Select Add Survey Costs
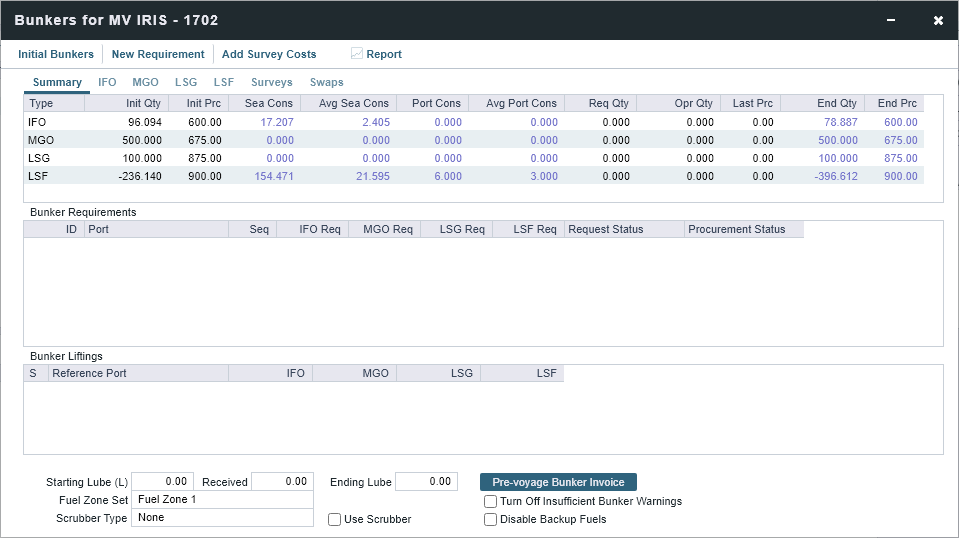 point(269,54)
